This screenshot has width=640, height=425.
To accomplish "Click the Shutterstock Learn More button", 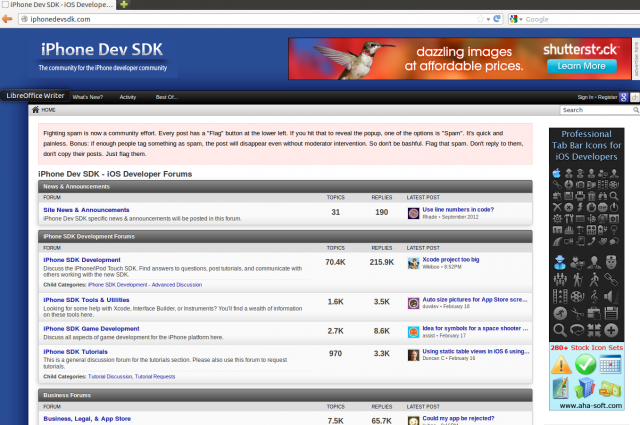I will (581, 66).
